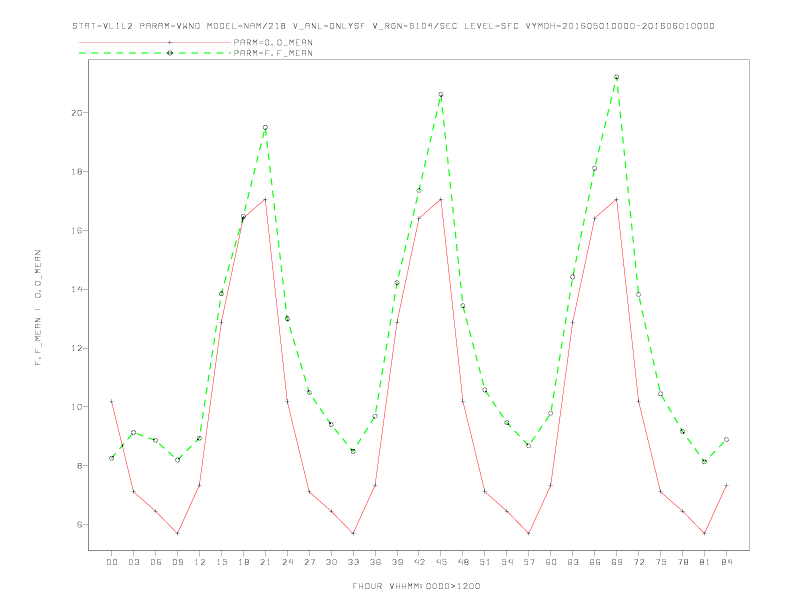
Task: Click red O.O_MEAN peak marker at hour 69
Action: click(616, 199)
